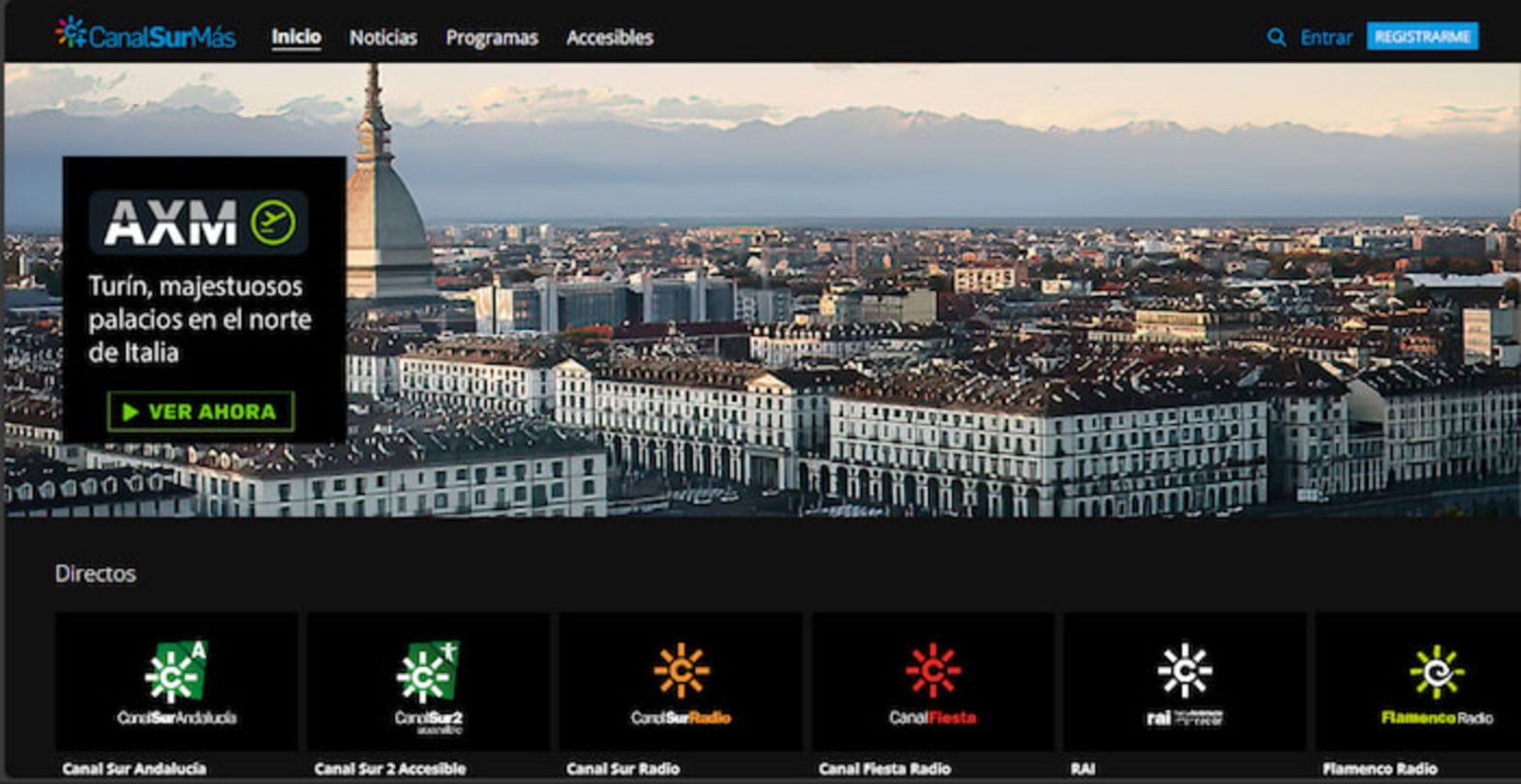Image resolution: width=1521 pixels, height=784 pixels.
Task: Click the 'Canal Sur Andalucía' caption text
Action: [135, 769]
